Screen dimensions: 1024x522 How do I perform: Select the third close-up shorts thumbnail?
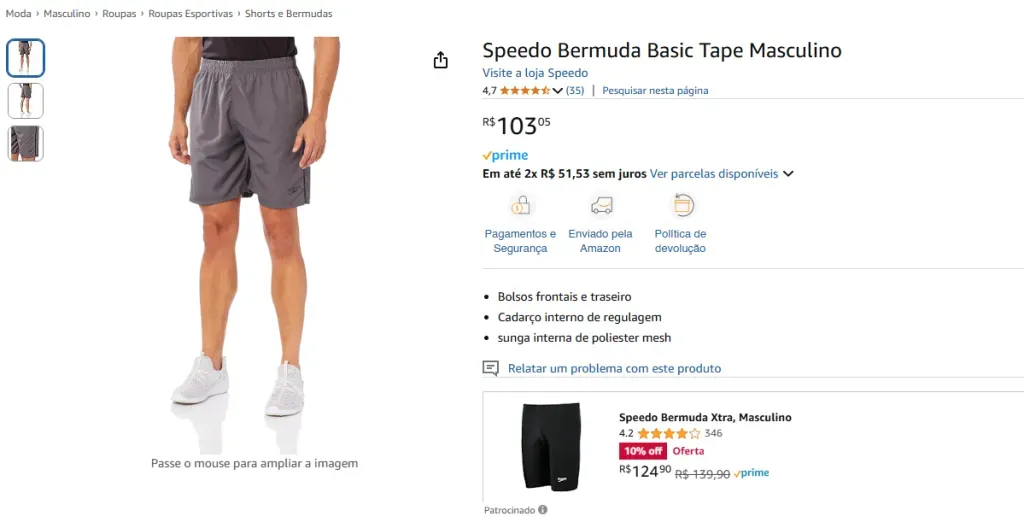26,143
